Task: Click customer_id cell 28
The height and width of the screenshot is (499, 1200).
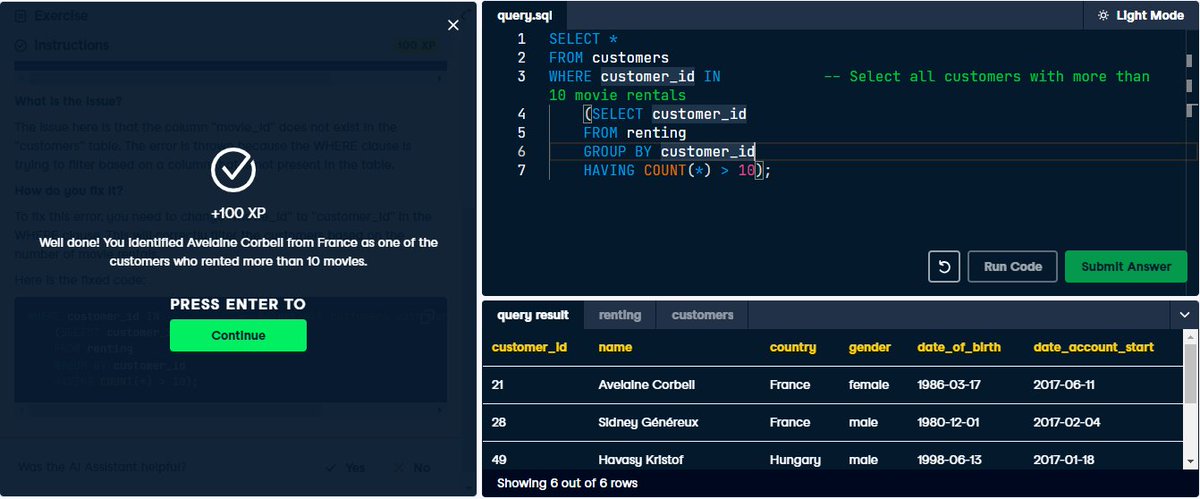Action: (499, 422)
